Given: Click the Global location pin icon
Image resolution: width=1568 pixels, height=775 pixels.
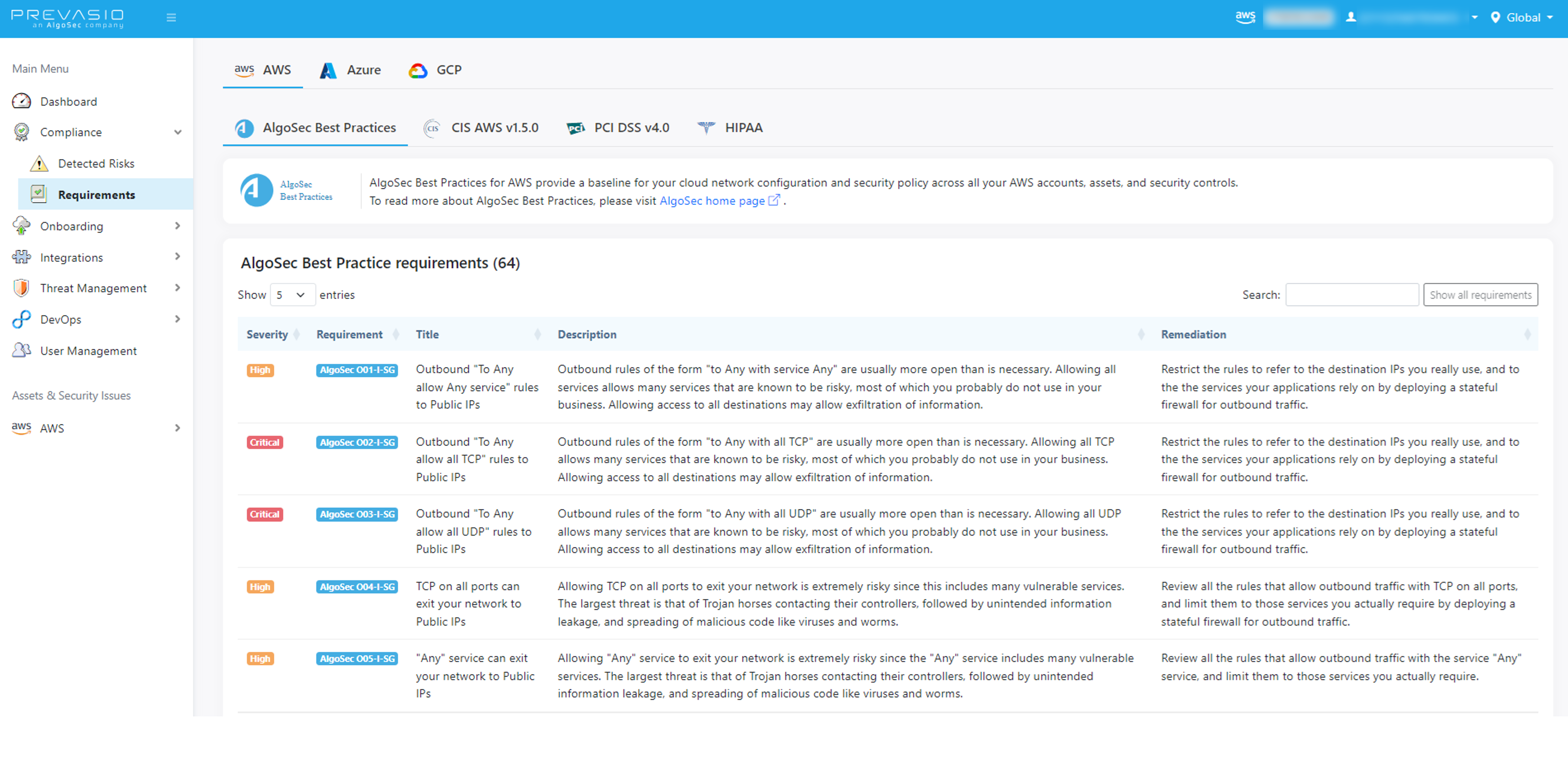Looking at the screenshot, I should coord(1495,18).
